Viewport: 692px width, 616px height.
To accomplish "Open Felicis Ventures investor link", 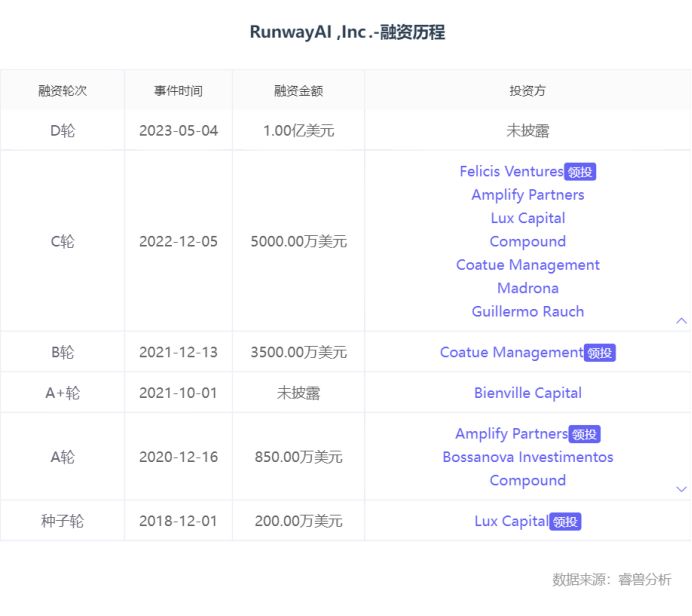I will [511, 171].
